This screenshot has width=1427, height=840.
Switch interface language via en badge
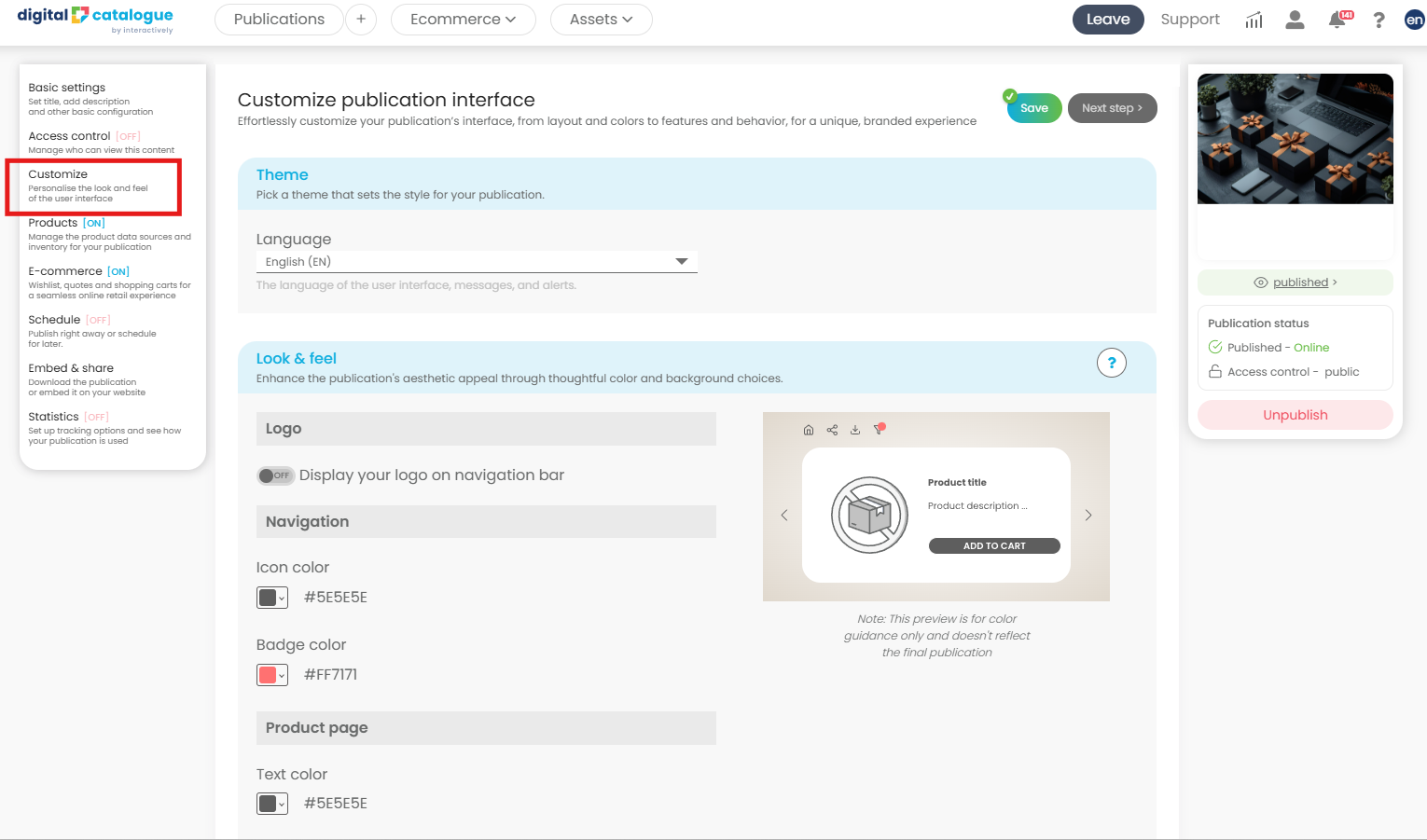coord(1414,20)
